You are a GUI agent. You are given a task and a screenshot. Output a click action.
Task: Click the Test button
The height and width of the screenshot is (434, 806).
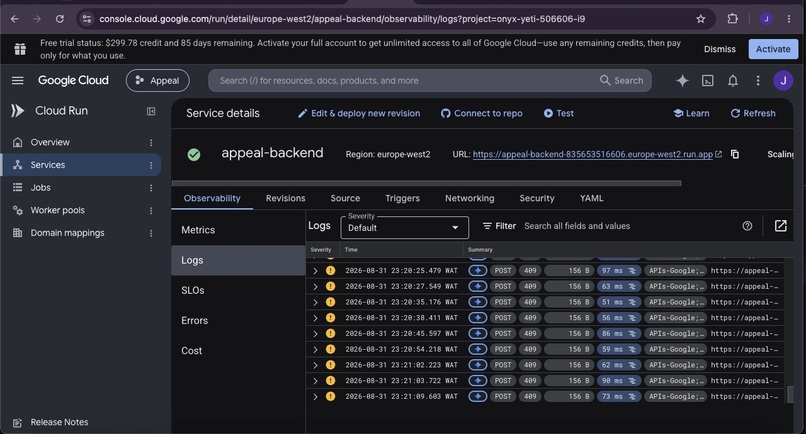(x=559, y=113)
